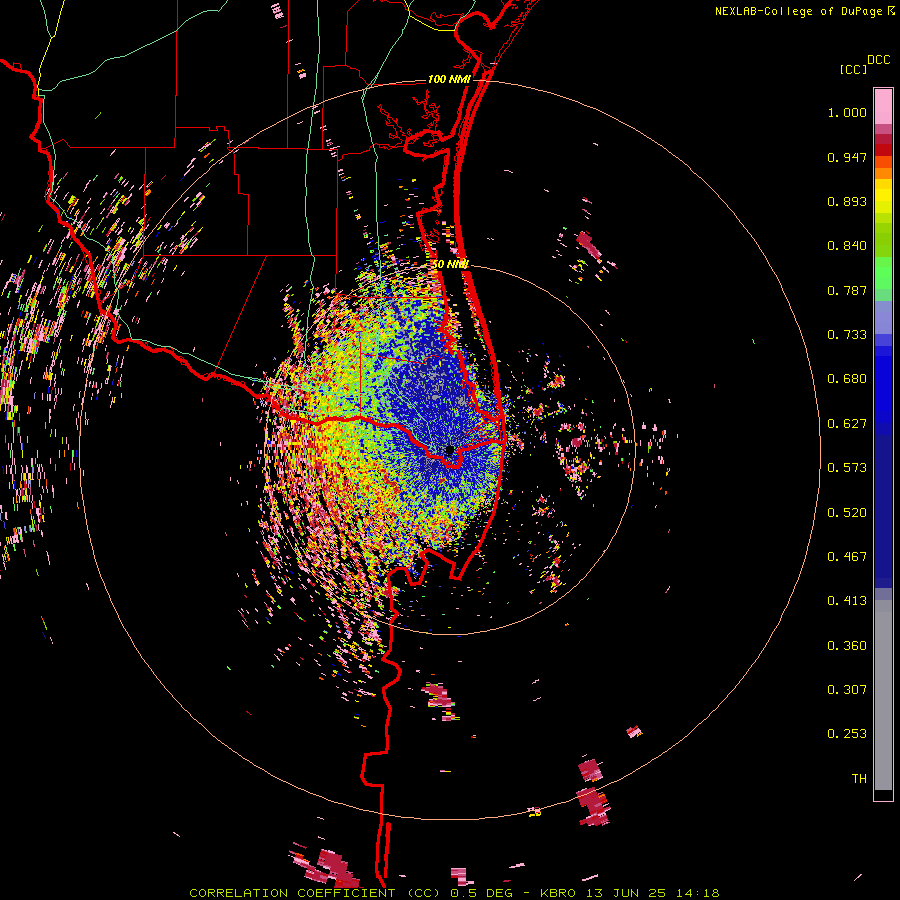Click the [CC] label above the color scale
The height and width of the screenshot is (900, 900).
click(x=853, y=69)
